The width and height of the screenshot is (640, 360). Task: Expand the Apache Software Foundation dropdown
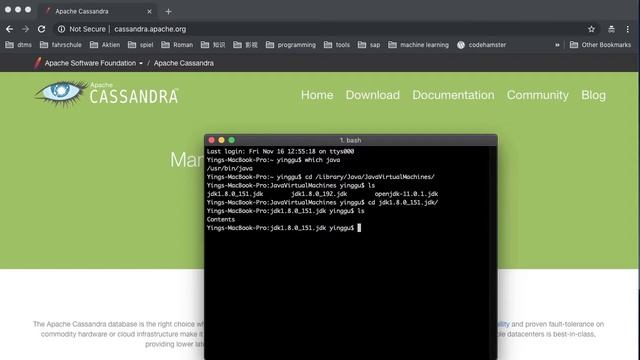point(94,63)
